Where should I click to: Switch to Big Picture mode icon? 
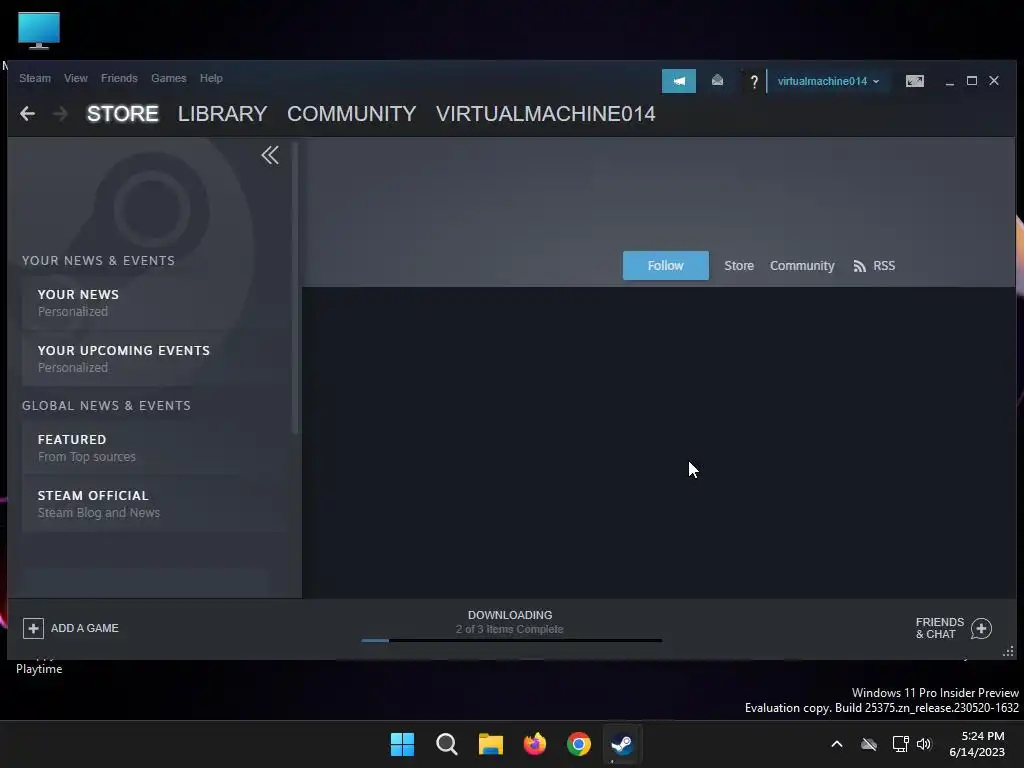[914, 81]
